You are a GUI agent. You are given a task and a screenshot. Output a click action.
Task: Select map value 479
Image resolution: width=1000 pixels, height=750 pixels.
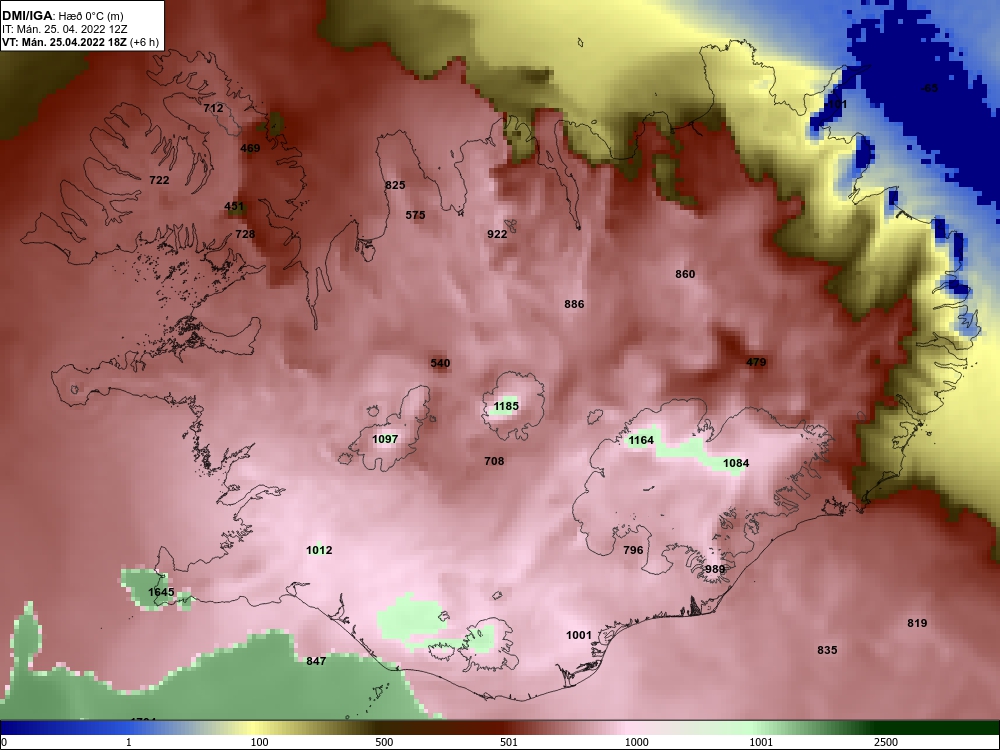tap(756, 362)
